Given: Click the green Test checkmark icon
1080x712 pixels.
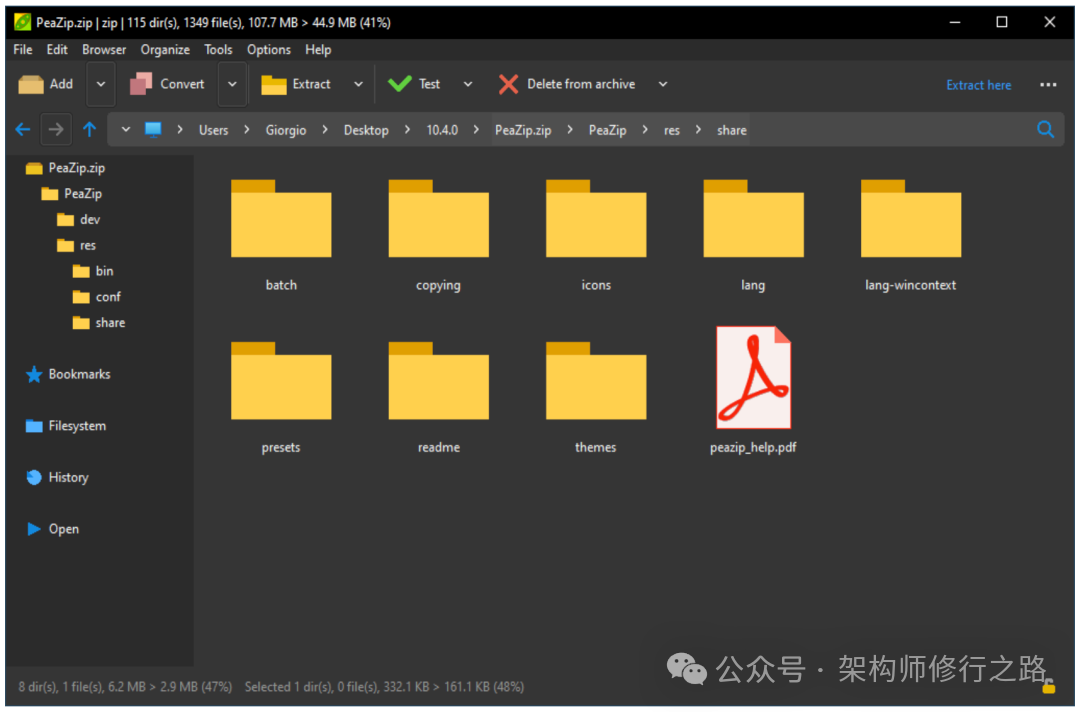Looking at the screenshot, I should 399,84.
